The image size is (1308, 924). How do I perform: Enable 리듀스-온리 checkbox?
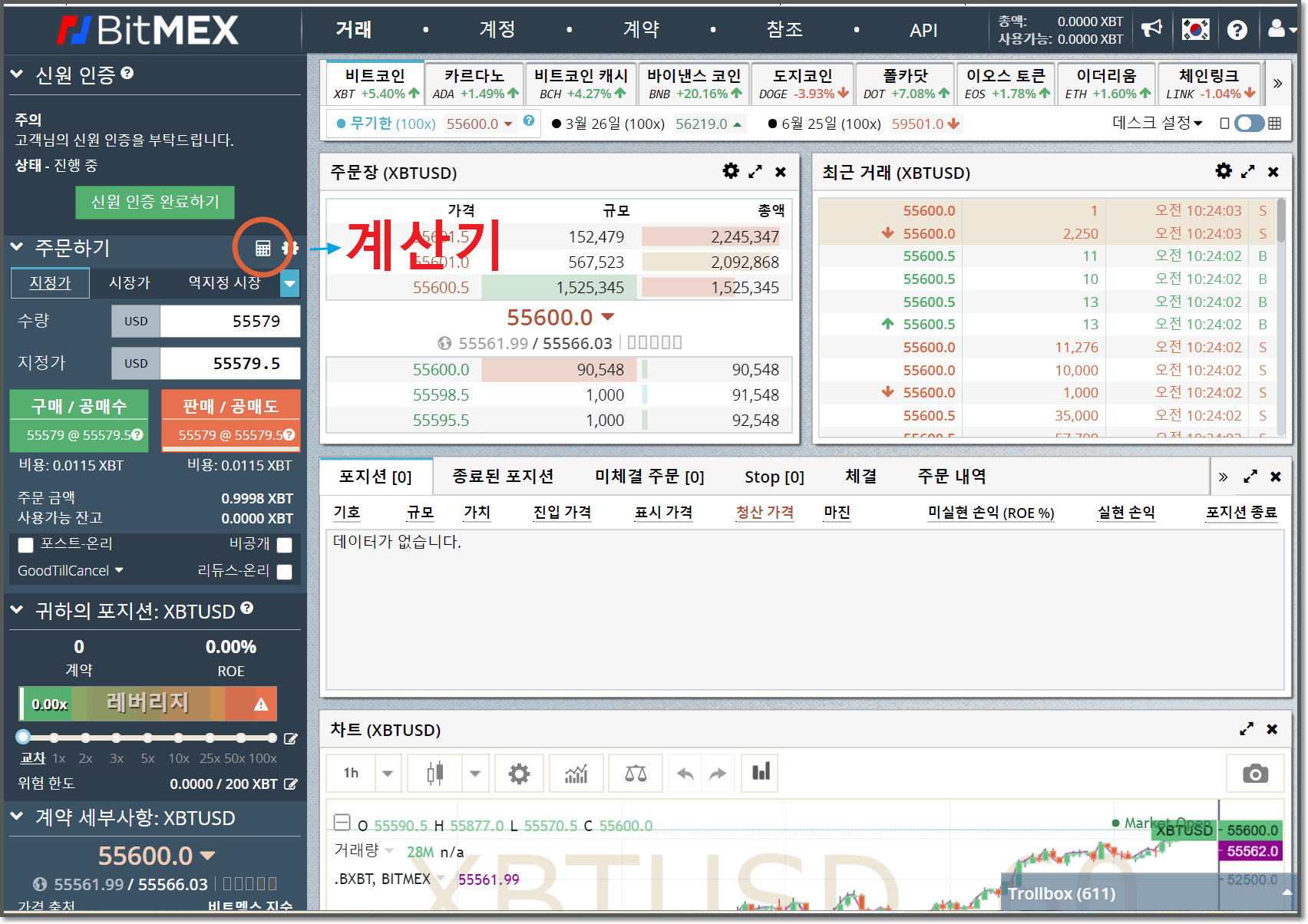pos(285,572)
